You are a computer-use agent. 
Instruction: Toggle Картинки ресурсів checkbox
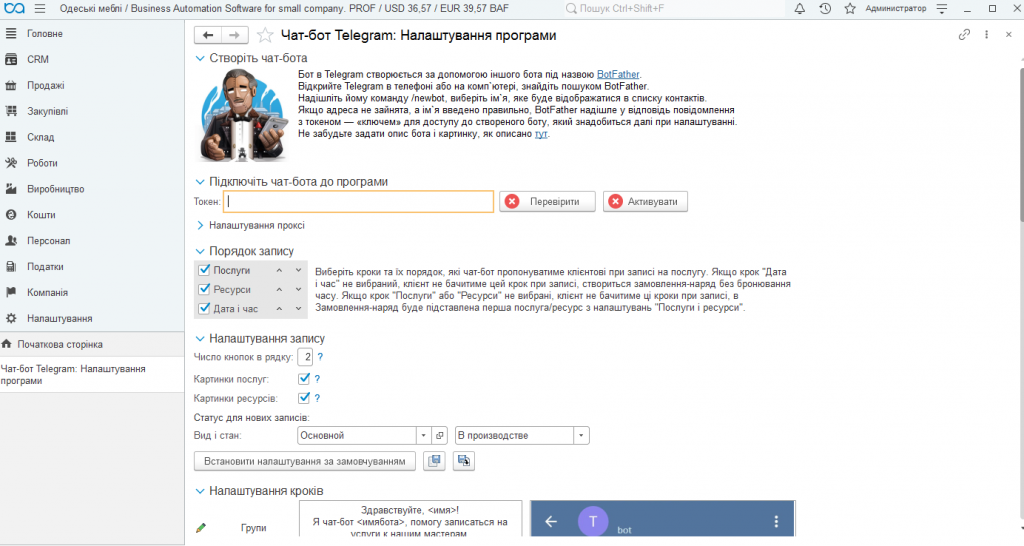coord(304,398)
